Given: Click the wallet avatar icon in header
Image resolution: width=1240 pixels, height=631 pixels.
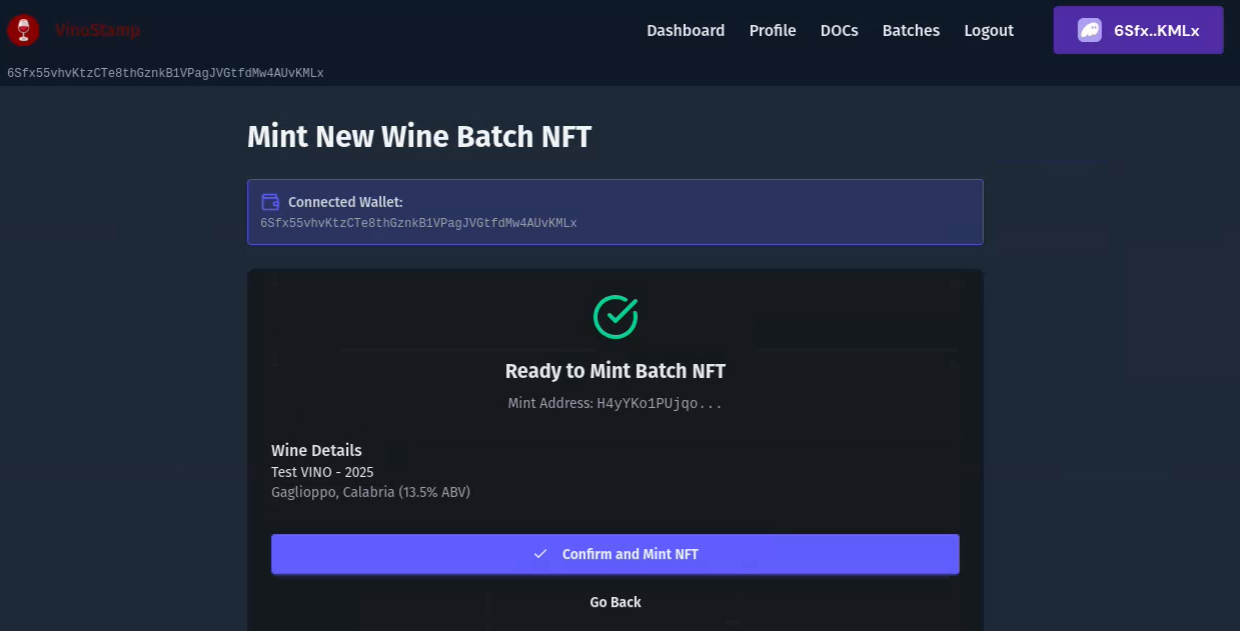Looking at the screenshot, I should coord(1089,30).
